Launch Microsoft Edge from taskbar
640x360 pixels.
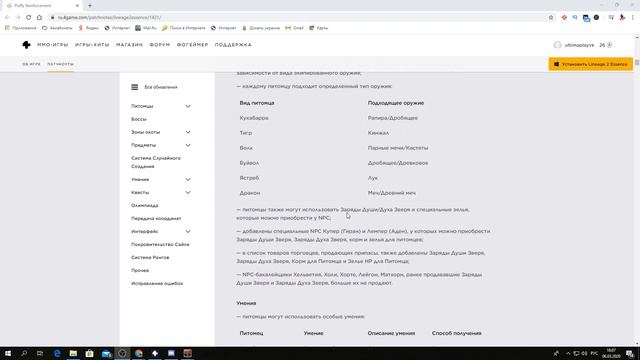point(57,353)
